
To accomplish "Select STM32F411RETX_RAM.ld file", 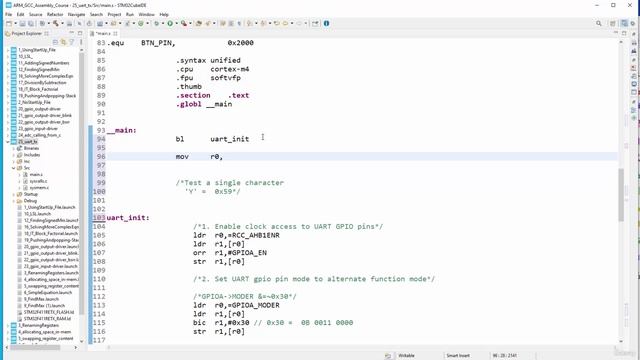I will pos(47,319).
